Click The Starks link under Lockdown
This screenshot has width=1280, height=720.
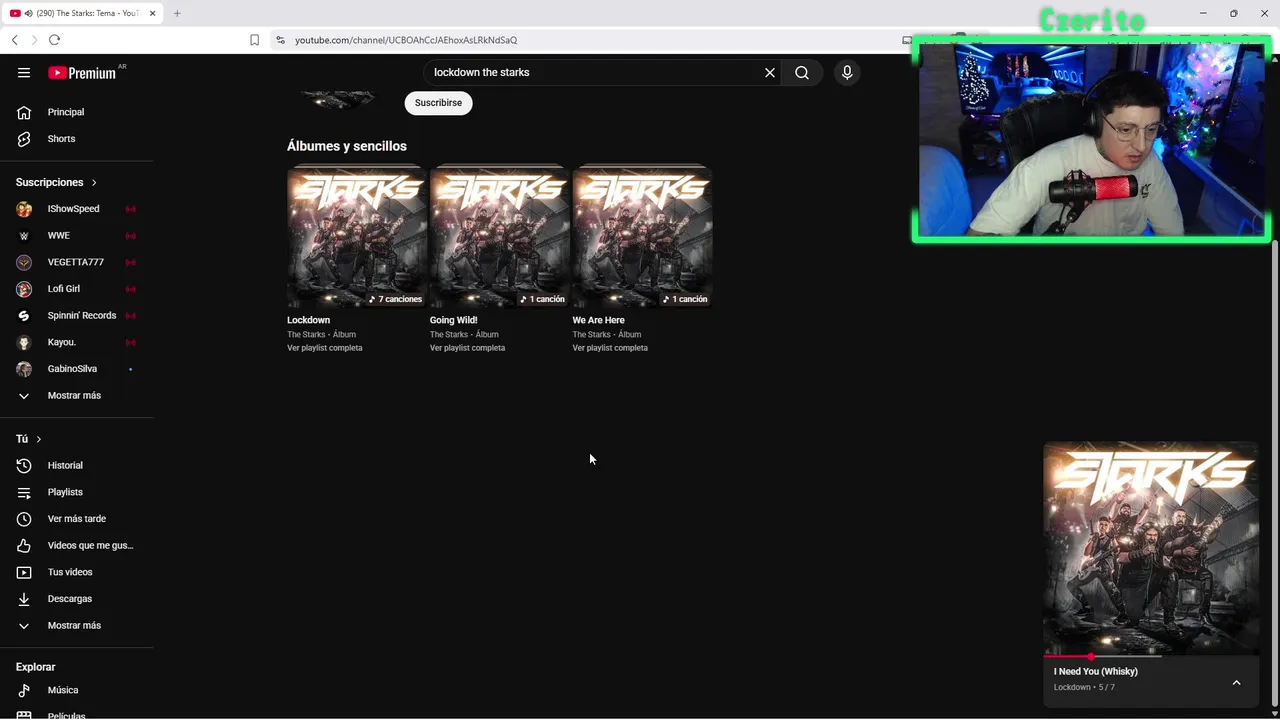tap(306, 334)
